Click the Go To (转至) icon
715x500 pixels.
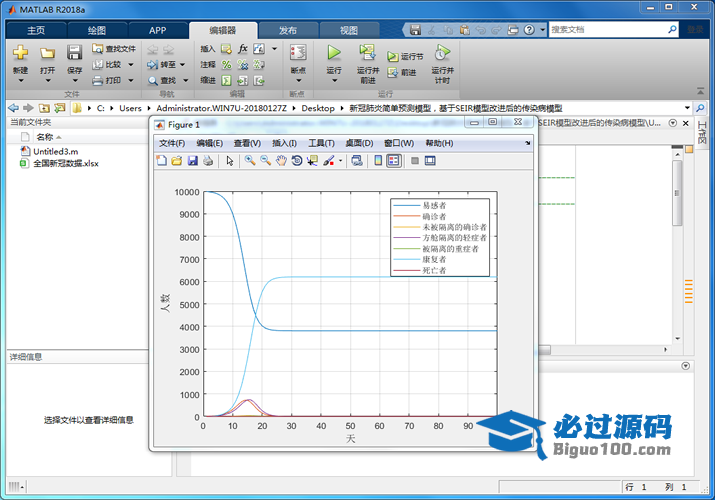click(152, 64)
